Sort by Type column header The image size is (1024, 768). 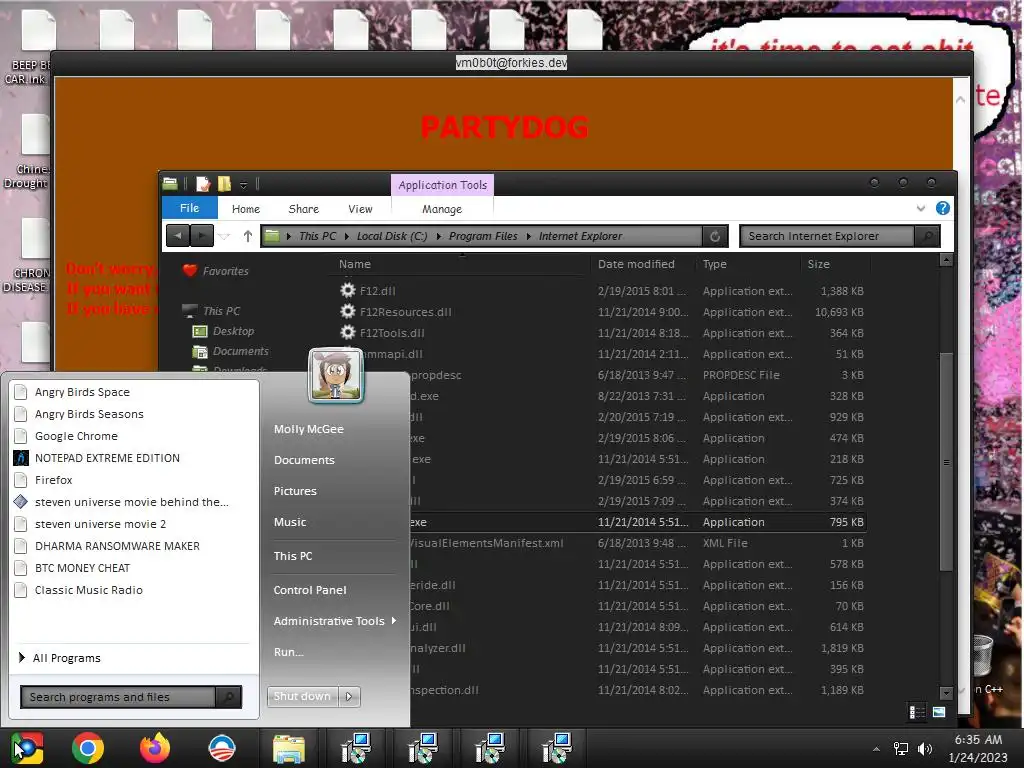[x=714, y=264]
